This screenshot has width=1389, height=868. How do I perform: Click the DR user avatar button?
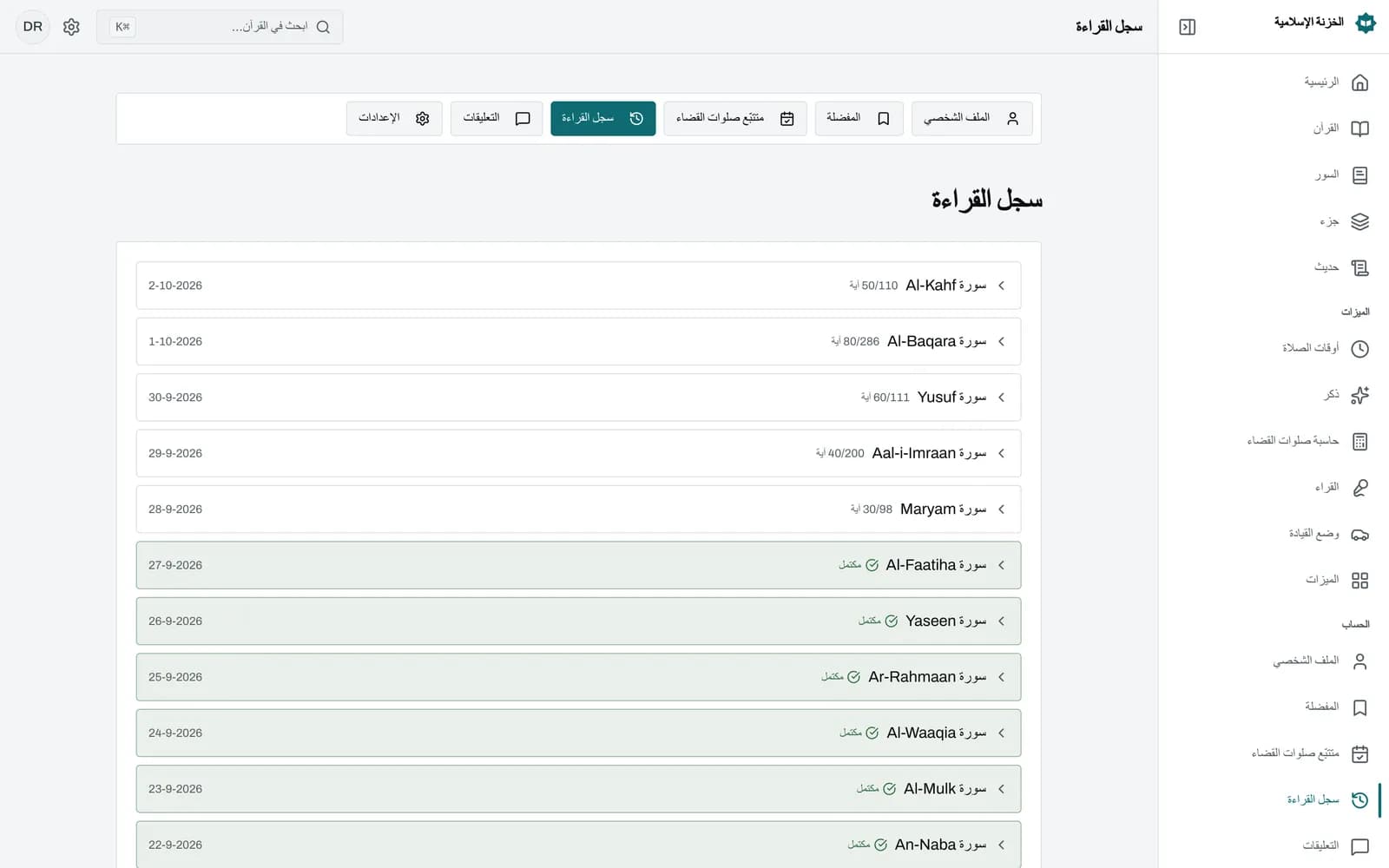(x=33, y=27)
